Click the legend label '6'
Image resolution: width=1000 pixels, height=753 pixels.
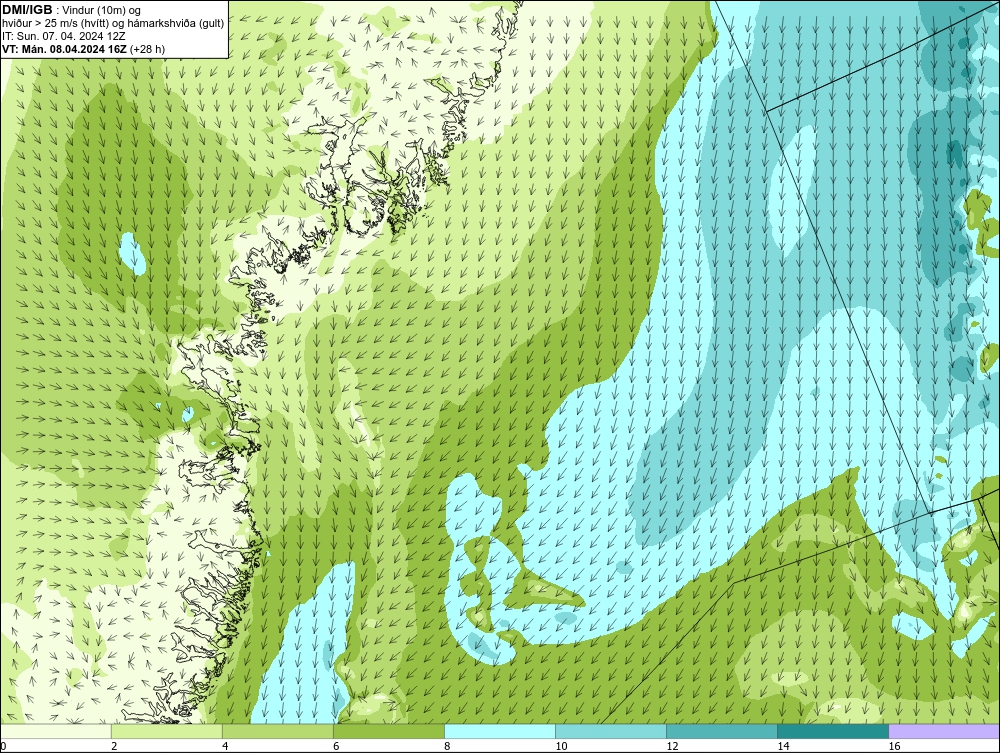336,746
